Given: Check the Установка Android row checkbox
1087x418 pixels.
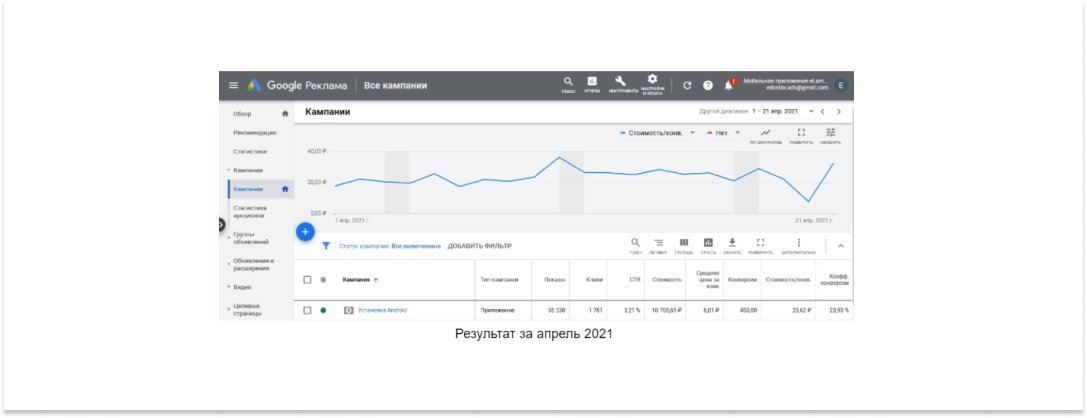Looking at the screenshot, I should coord(308,311).
